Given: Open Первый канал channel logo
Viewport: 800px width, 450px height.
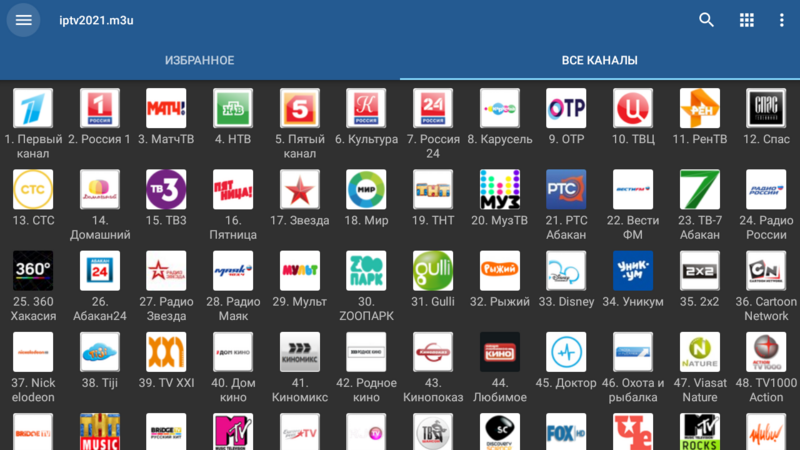Looking at the screenshot, I should click(x=33, y=108).
